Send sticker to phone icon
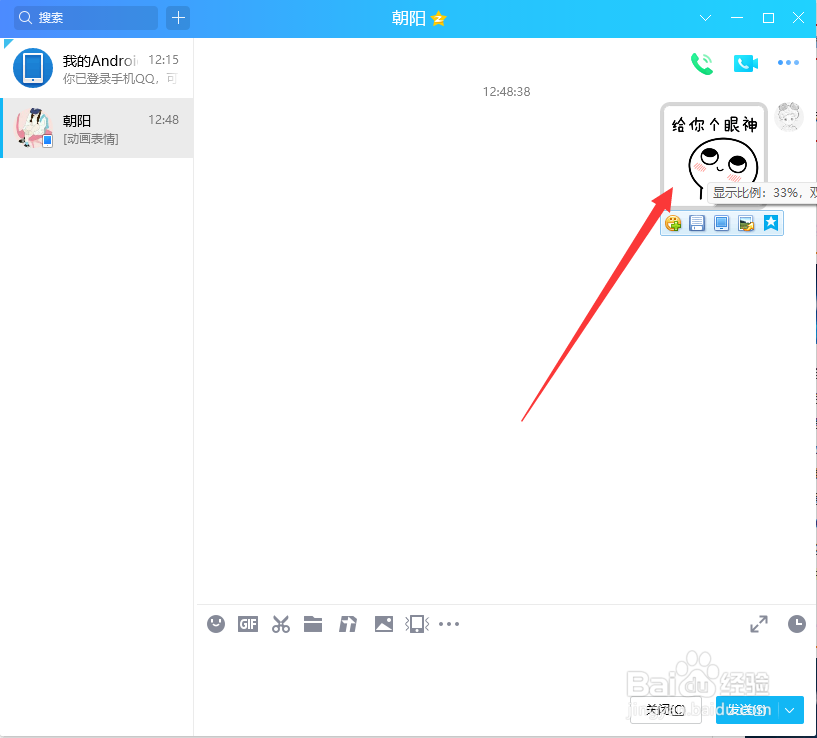Screen dimensions: 817x738 point(721,224)
